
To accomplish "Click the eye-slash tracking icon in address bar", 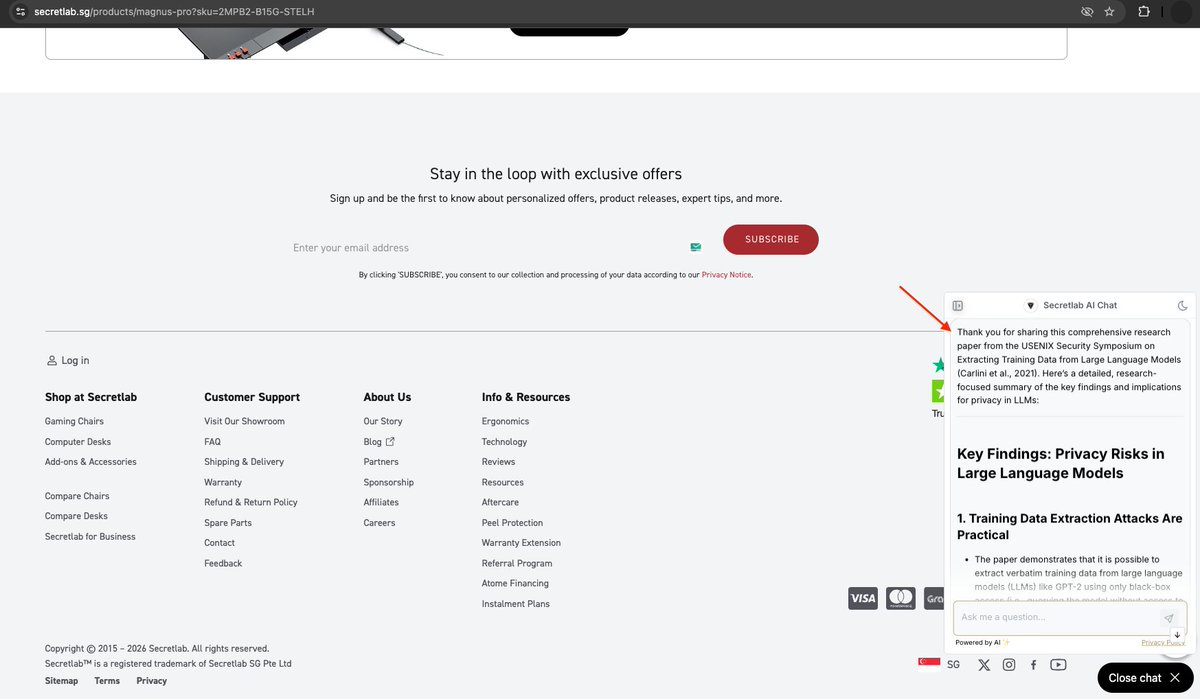I will [x=1087, y=11].
